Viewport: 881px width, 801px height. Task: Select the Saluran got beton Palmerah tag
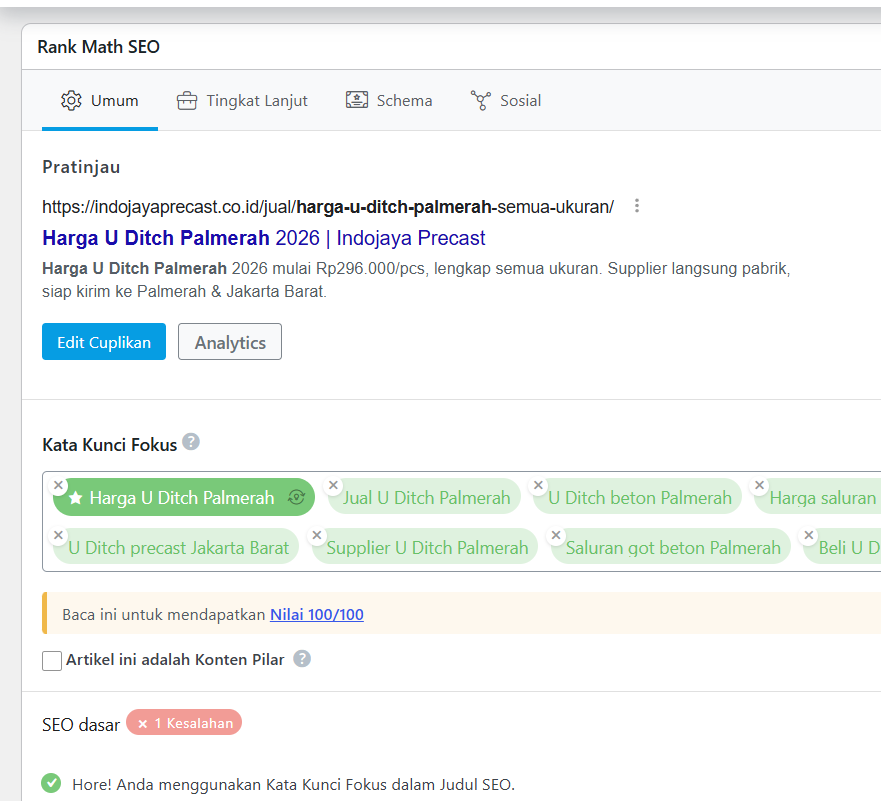pos(673,548)
